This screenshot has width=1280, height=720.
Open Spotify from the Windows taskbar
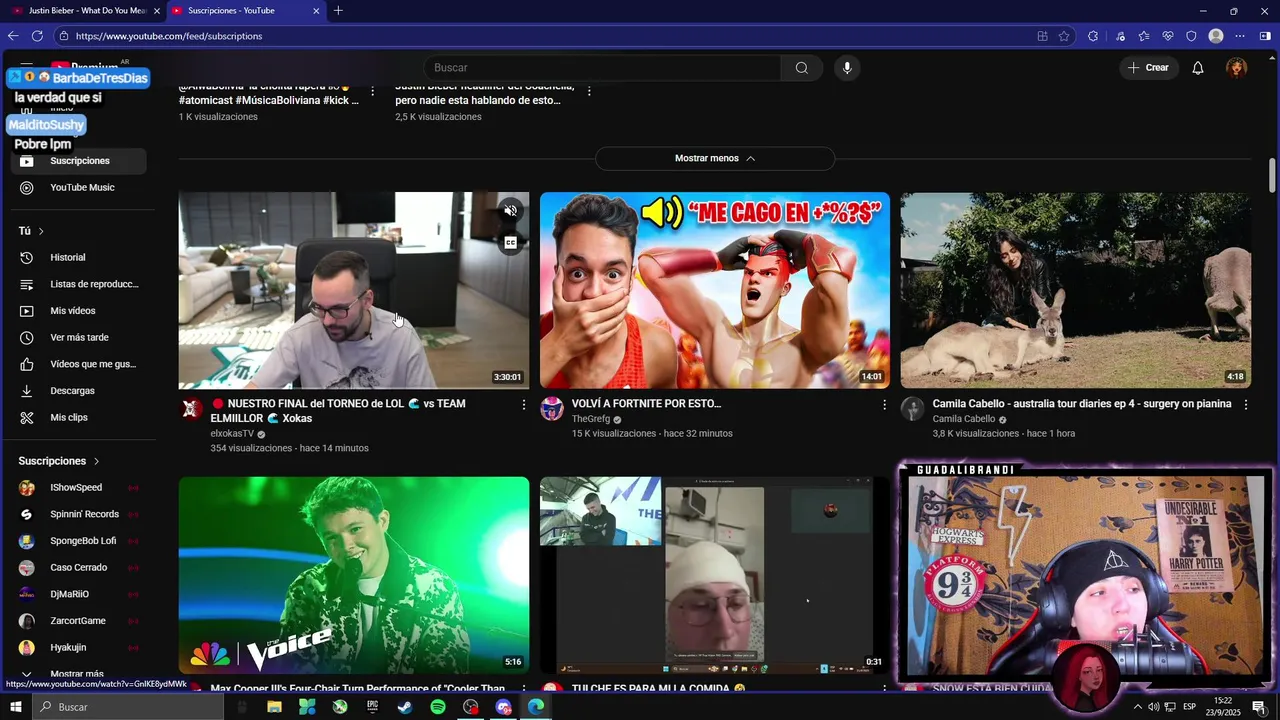tap(438, 707)
